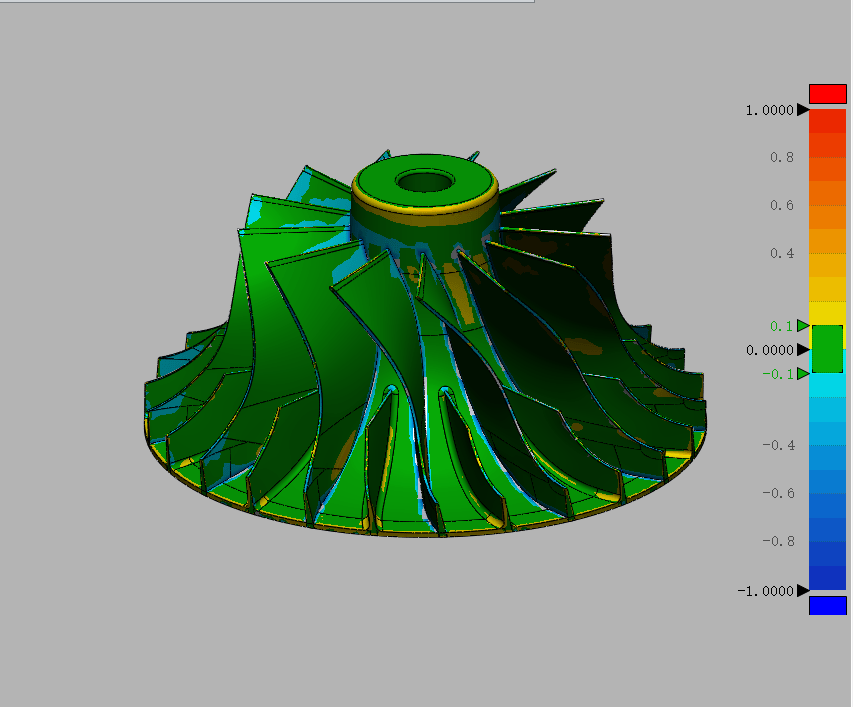Click the blue under-range swatch below legend

pos(827,605)
